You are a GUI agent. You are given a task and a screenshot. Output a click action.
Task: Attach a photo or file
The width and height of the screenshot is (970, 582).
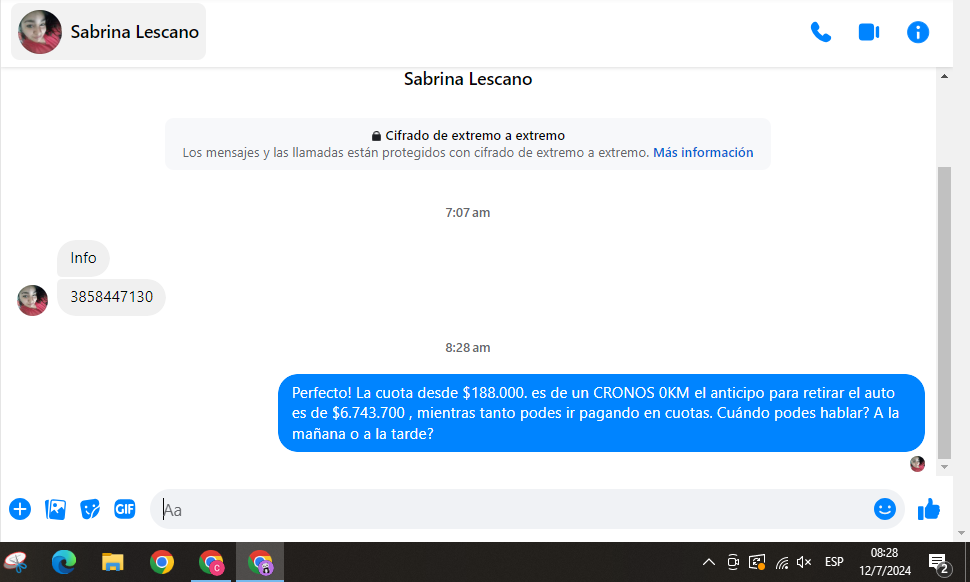click(x=55, y=509)
